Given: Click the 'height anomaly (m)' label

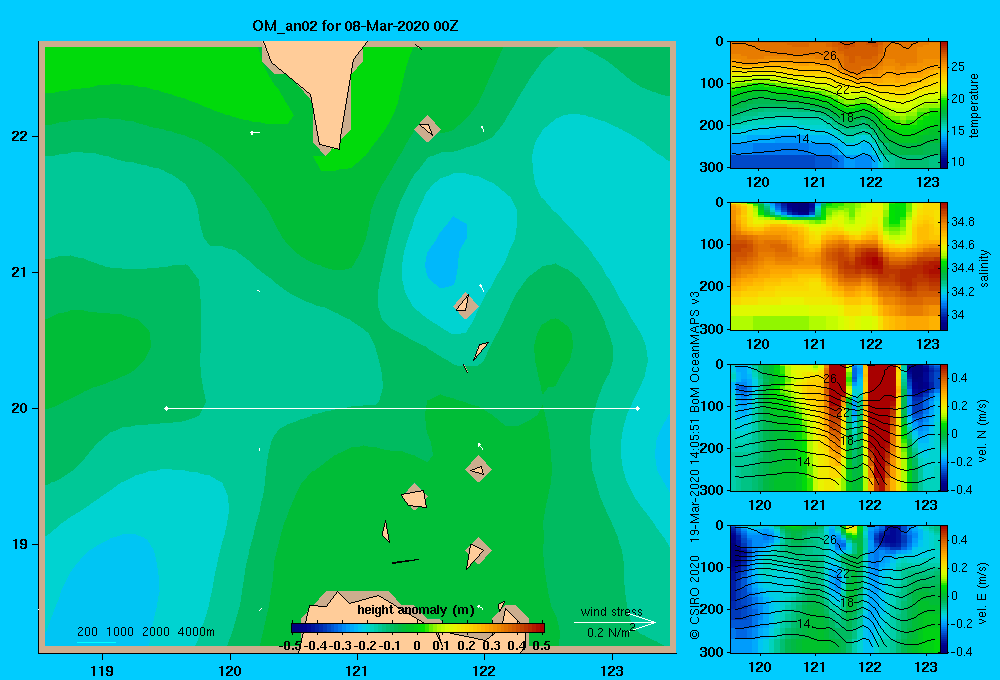Looking at the screenshot, I should point(416,610).
